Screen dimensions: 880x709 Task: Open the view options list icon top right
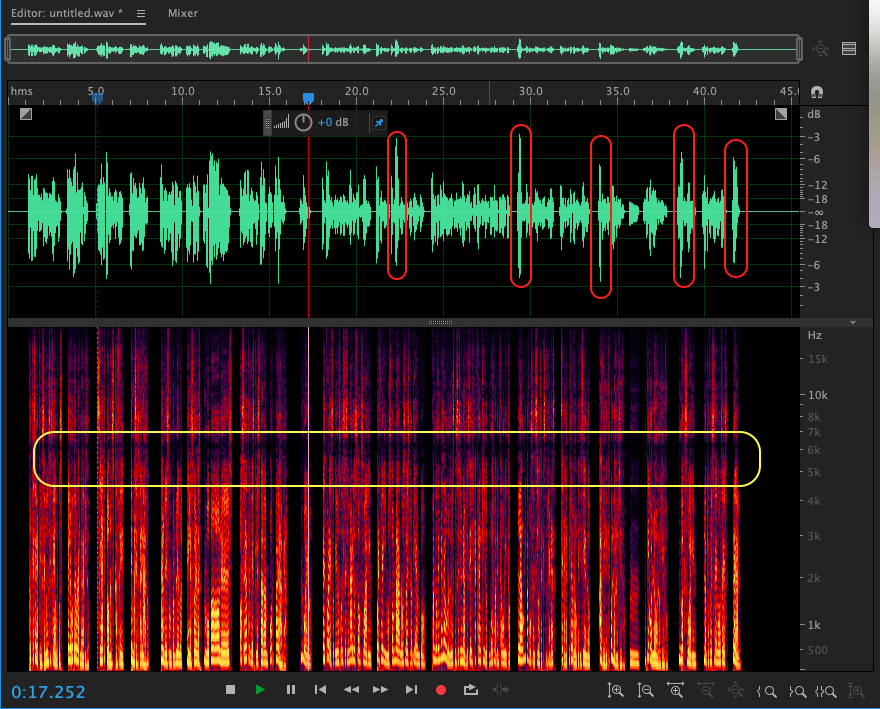[849, 48]
